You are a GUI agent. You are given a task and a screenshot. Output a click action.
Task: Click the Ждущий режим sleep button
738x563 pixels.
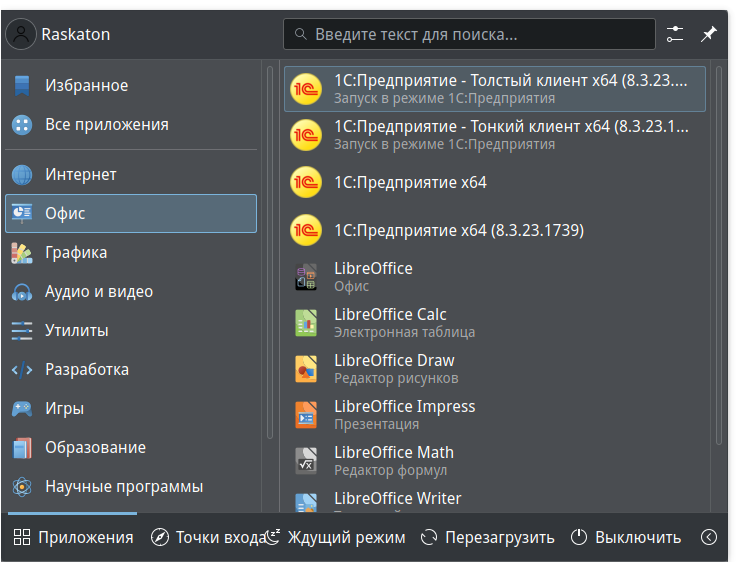(336, 537)
